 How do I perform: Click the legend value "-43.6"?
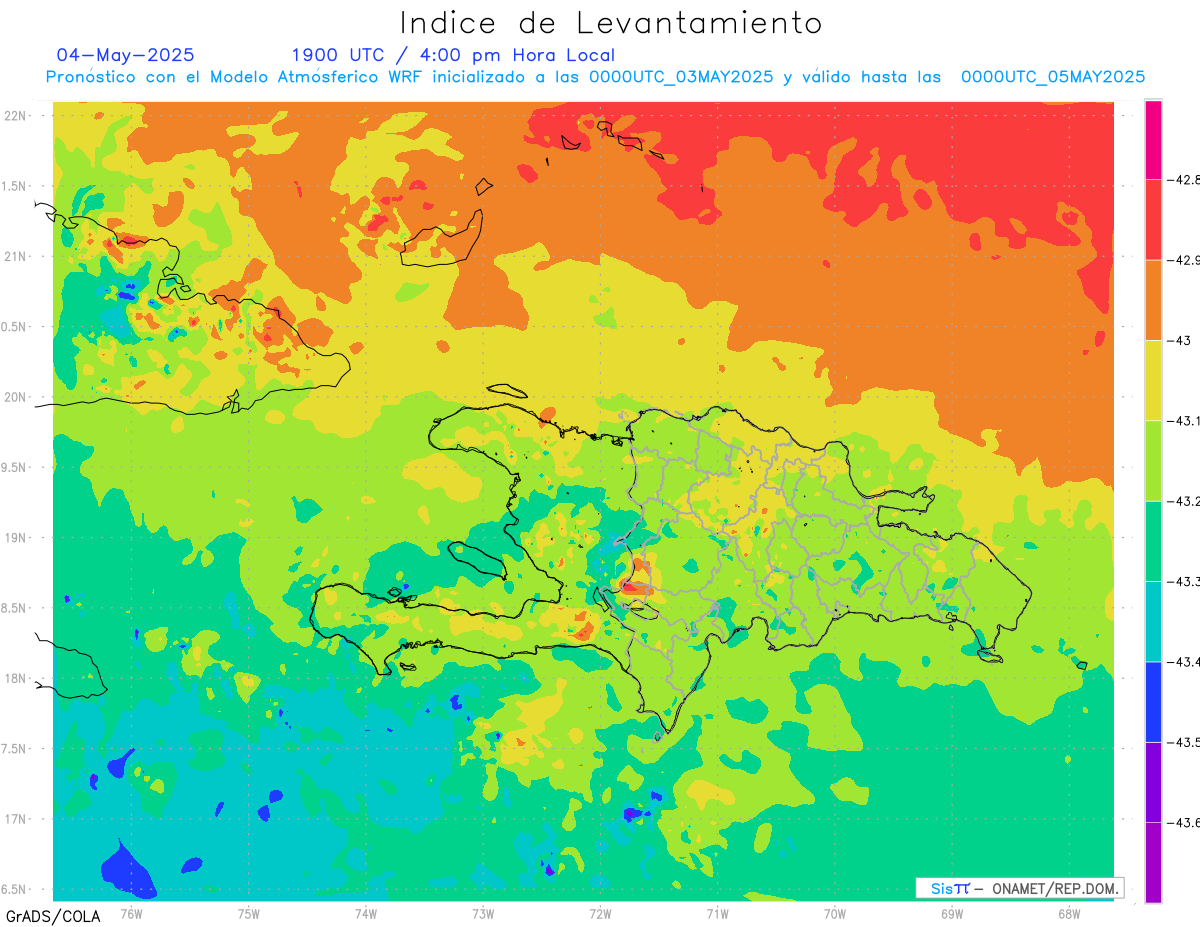(1182, 822)
